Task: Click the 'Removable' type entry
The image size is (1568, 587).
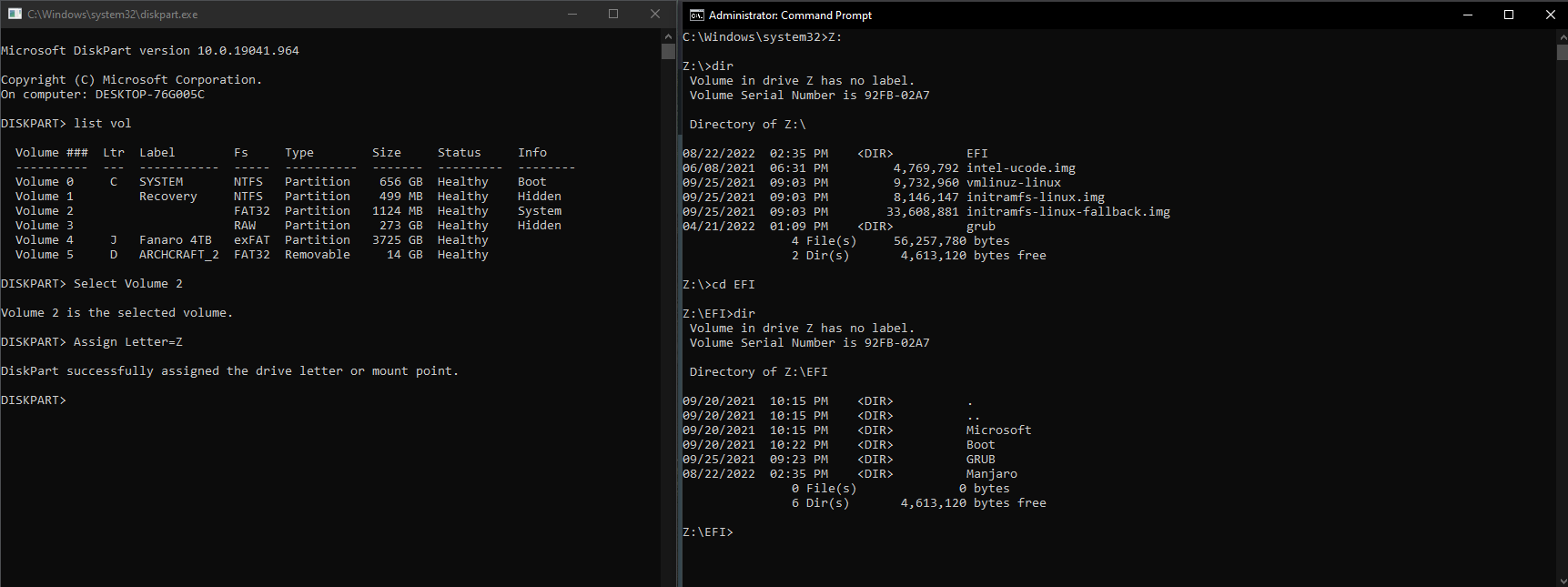Action: [318, 255]
